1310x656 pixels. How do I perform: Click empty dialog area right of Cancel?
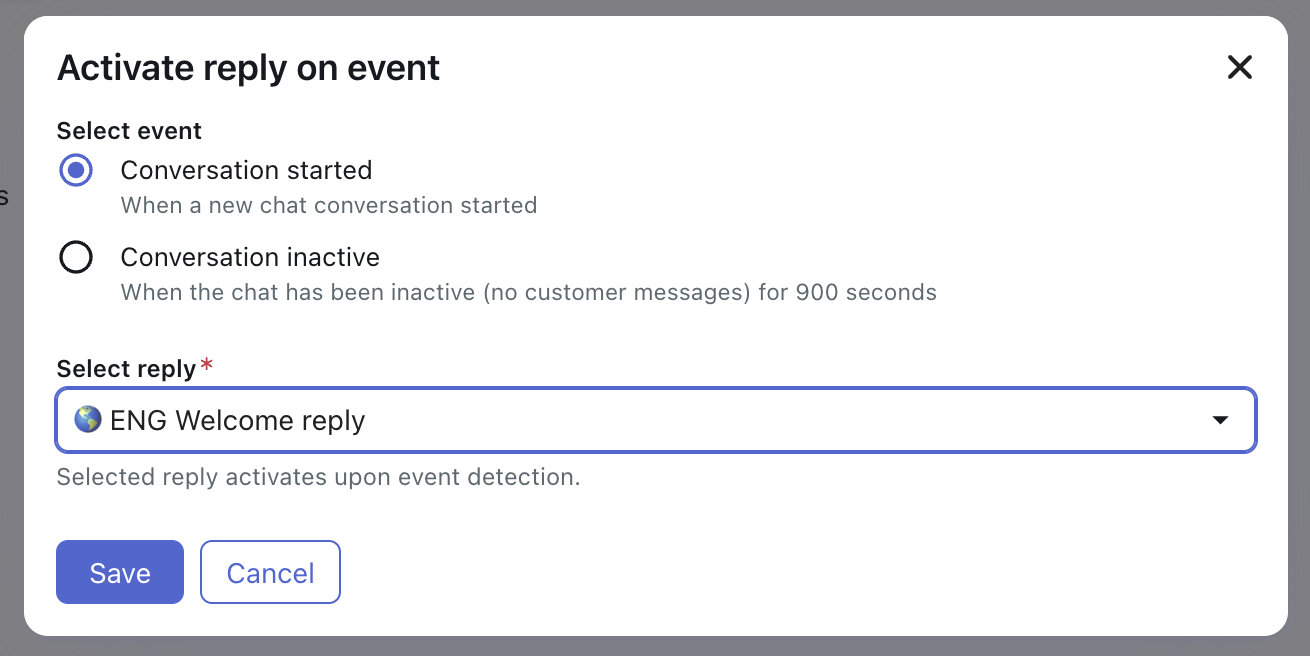point(800,572)
